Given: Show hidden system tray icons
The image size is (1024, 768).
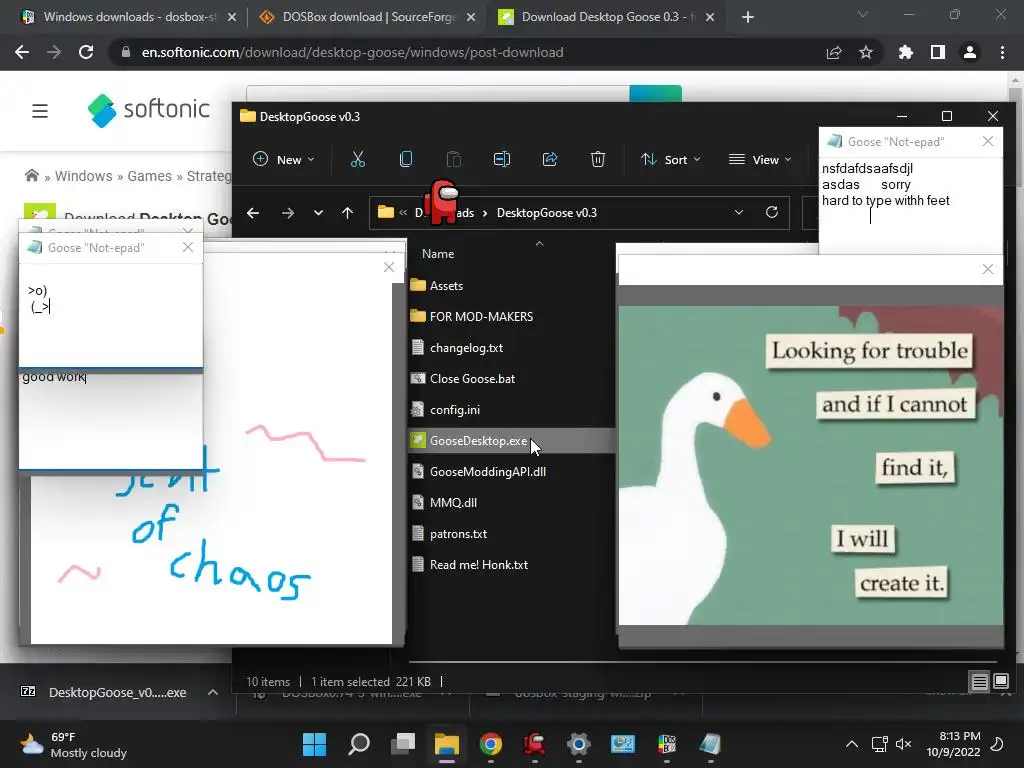Looking at the screenshot, I should point(852,744).
